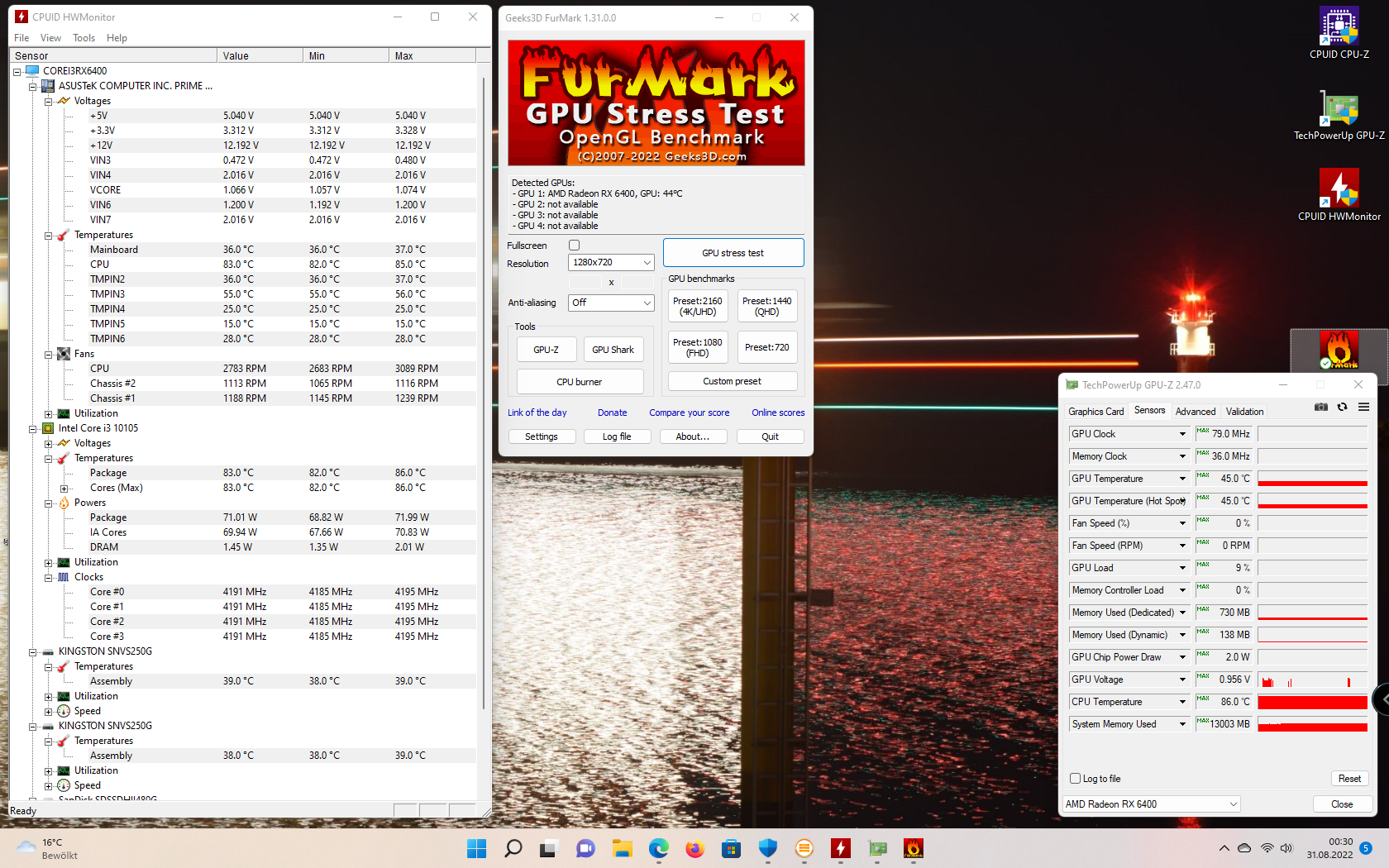
Task: Switch to the Validation tab in GPU-Z
Action: (x=1244, y=412)
